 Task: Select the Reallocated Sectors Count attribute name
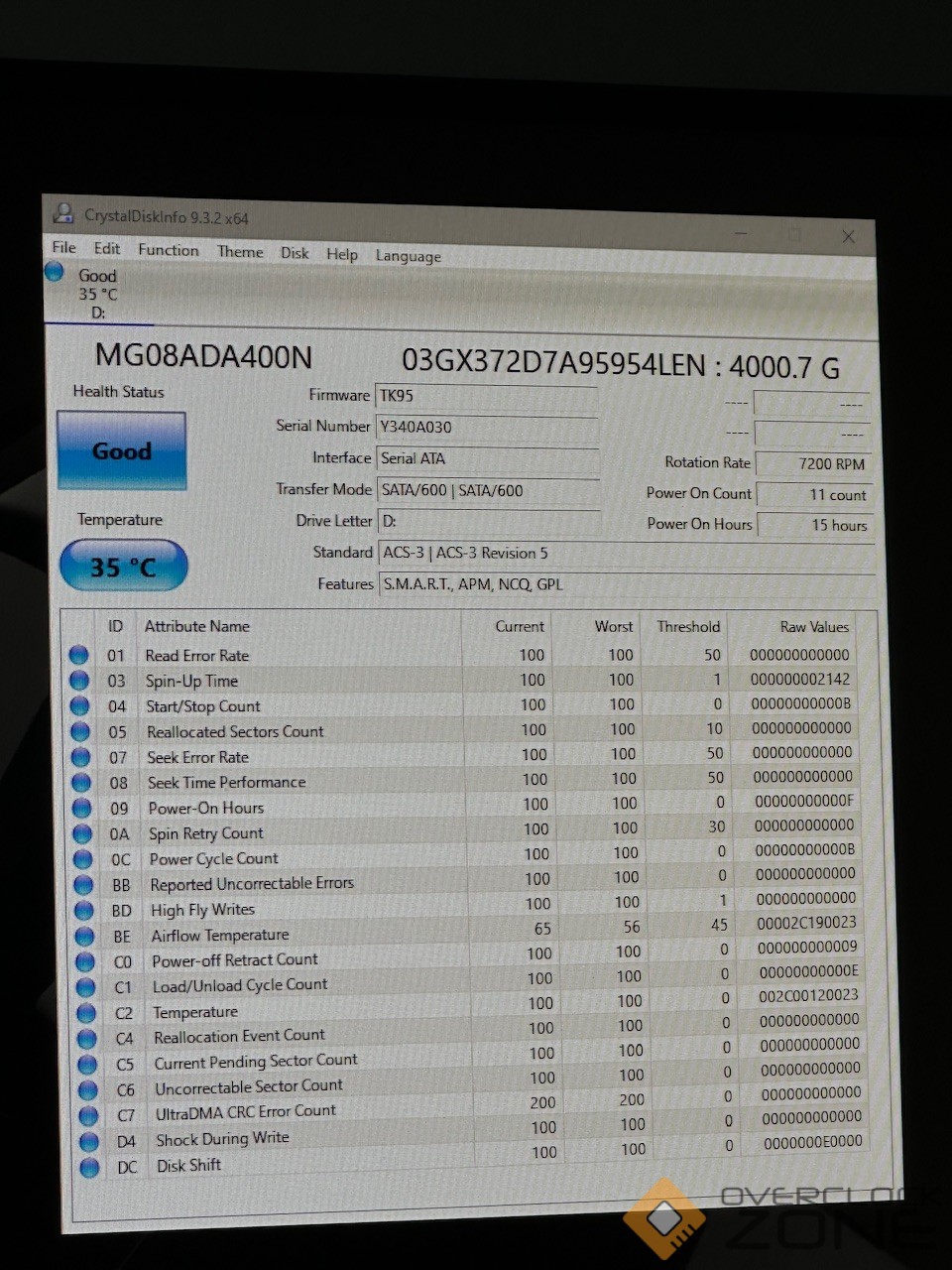click(x=235, y=732)
